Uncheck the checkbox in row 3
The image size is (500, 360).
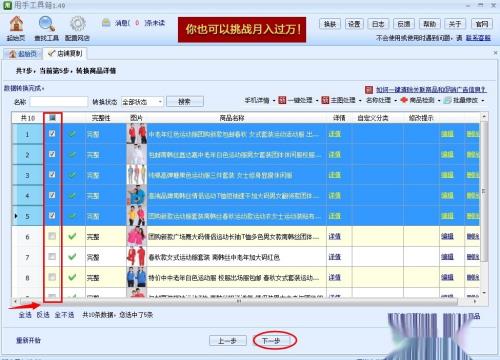52,174
